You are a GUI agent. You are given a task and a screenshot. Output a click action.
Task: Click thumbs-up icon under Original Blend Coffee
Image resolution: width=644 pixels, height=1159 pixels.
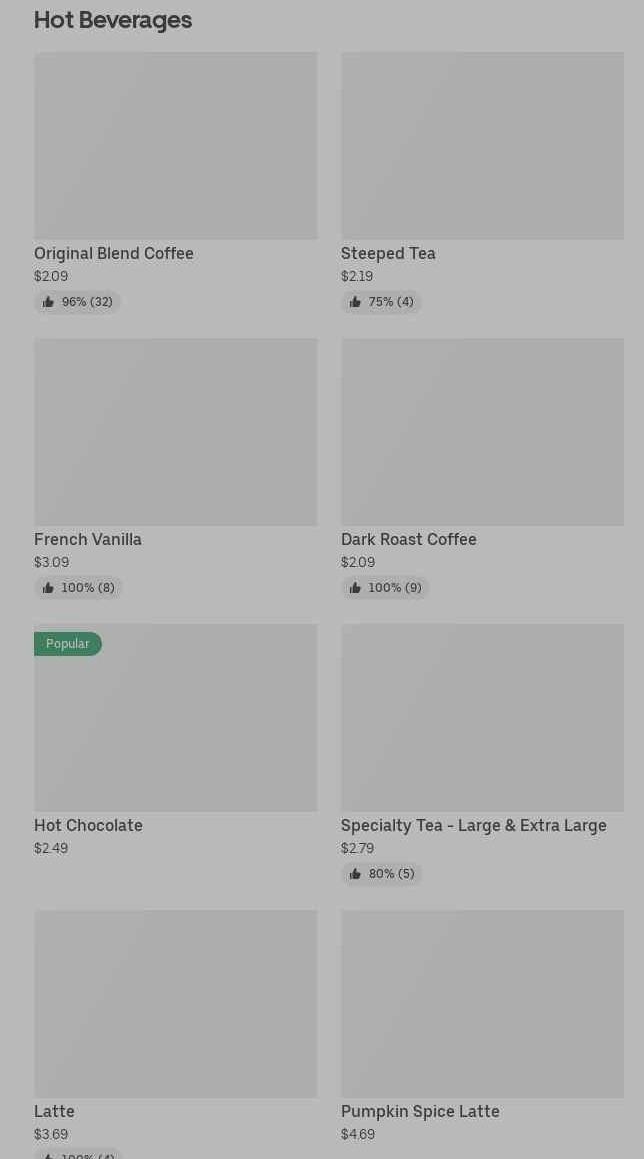pyautogui.click(x=48, y=302)
